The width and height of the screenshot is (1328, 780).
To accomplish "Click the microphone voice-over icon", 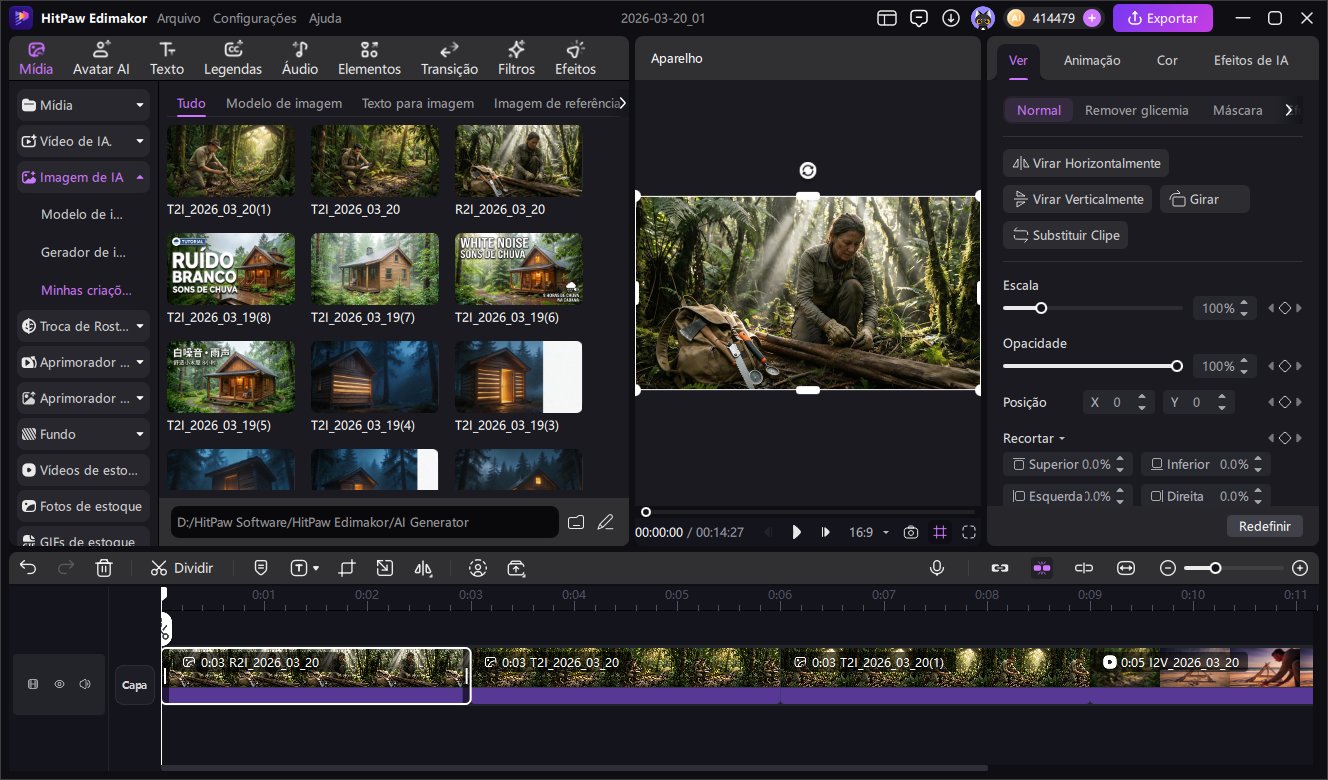I will click(937, 568).
